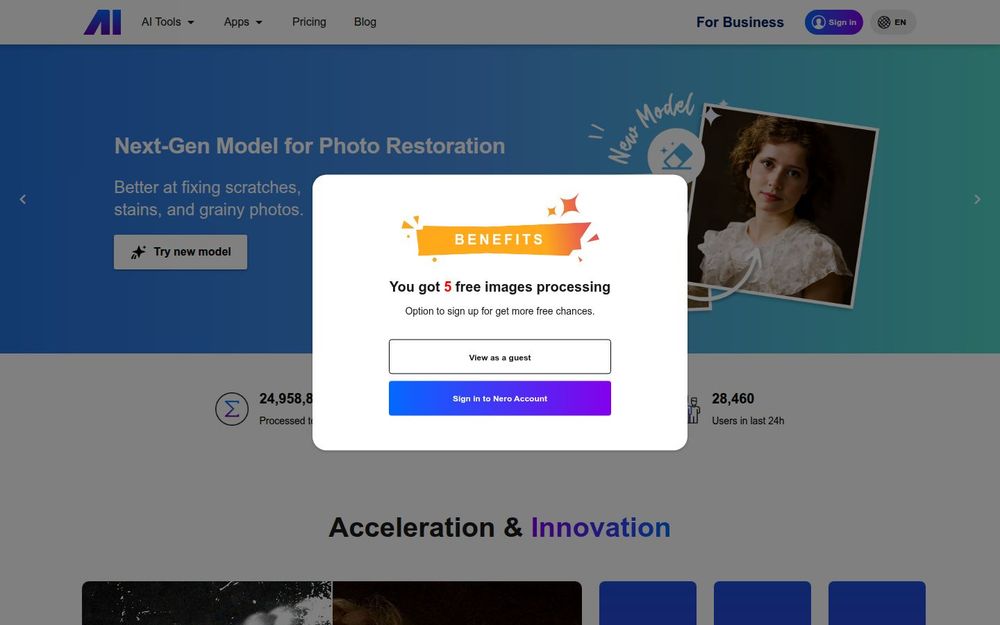
Task: Click the users-in-last-24h person icon
Action: 694,409
